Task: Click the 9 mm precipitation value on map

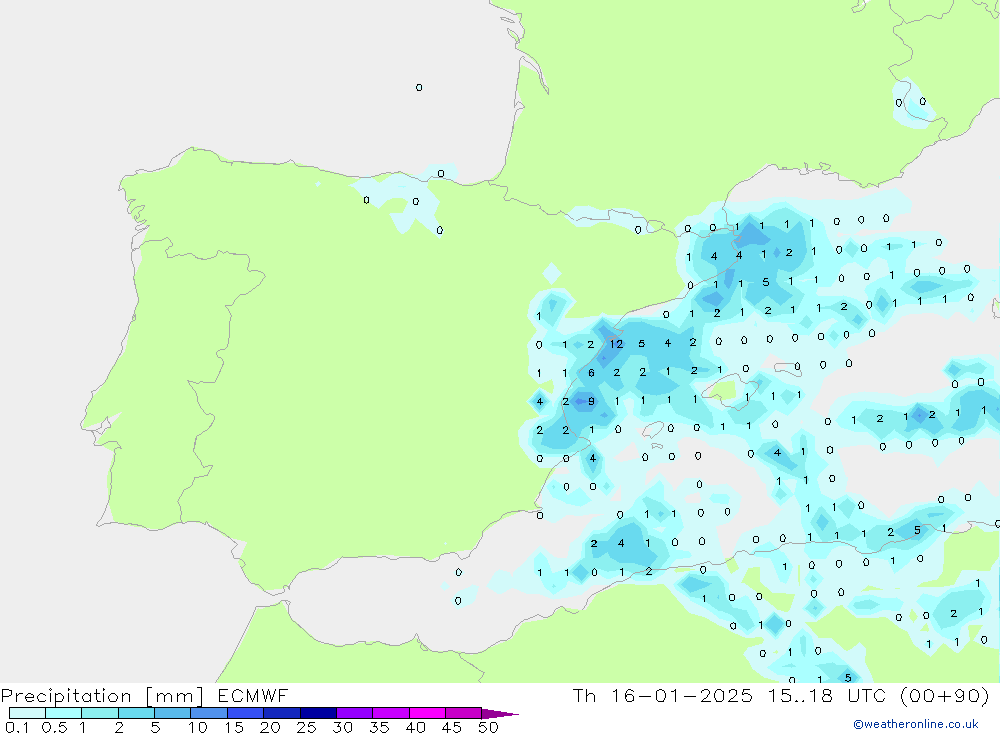Action: point(591,402)
